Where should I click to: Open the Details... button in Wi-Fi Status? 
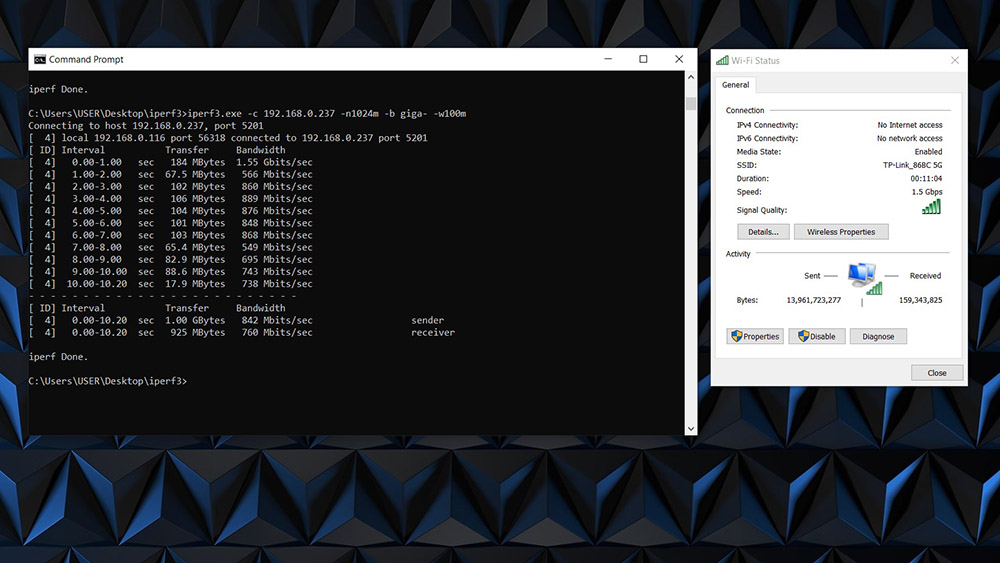click(763, 231)
